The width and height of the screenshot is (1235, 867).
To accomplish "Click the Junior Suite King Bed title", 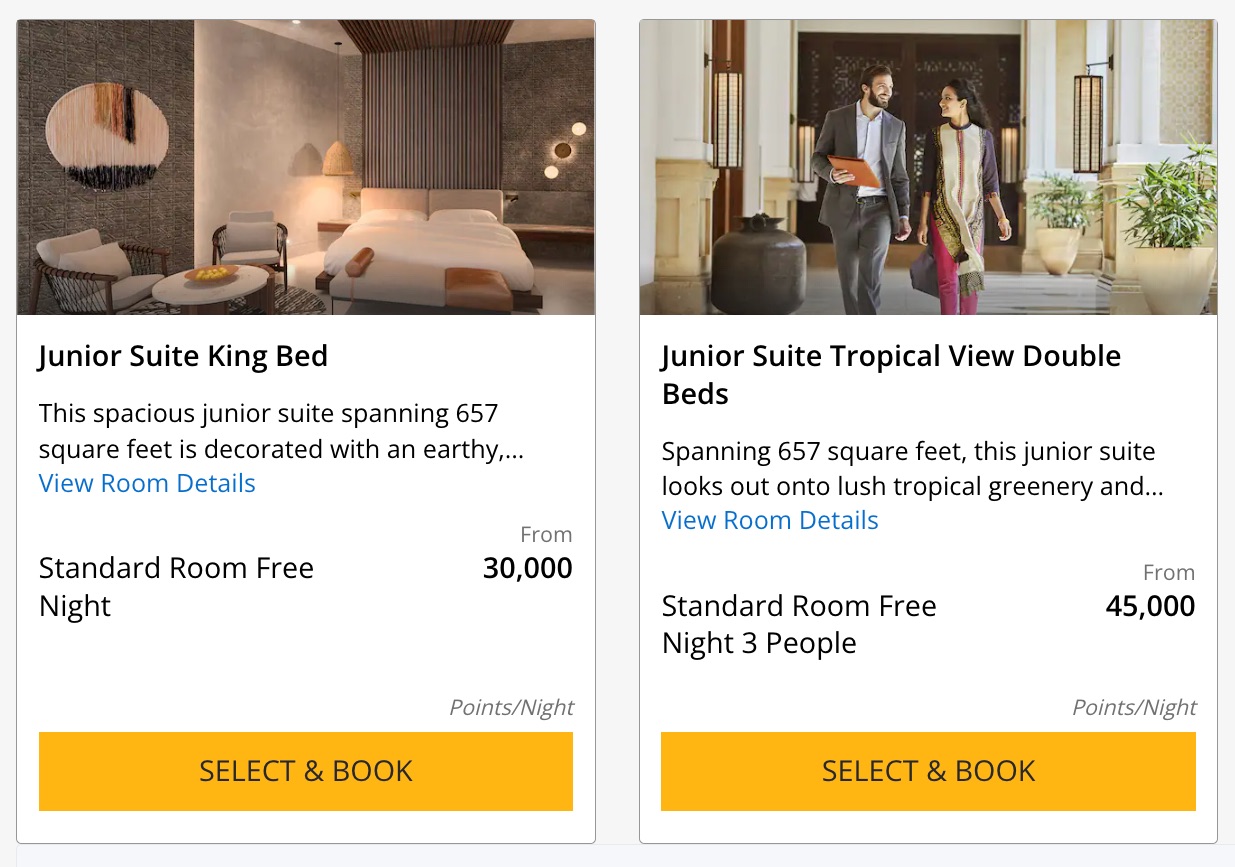I will 183,356.
